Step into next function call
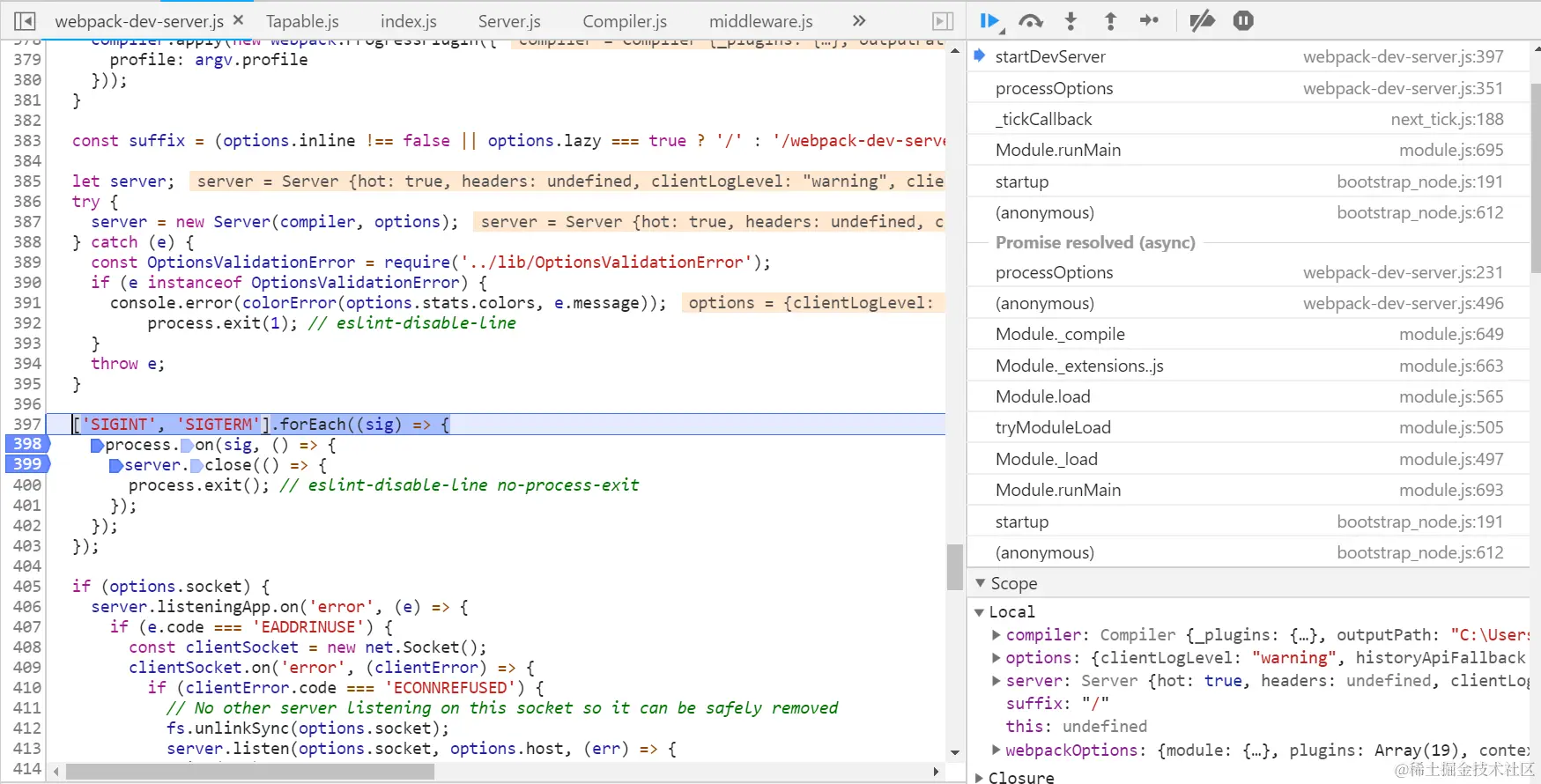Viewport: 1541px width, 784px height. pyautogui.click(x=1071, y=21)
